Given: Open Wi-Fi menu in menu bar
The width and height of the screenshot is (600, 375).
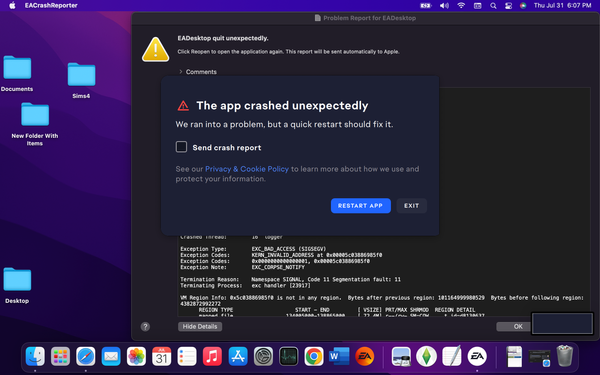Looking at the screenshot, I should [461, 5].
